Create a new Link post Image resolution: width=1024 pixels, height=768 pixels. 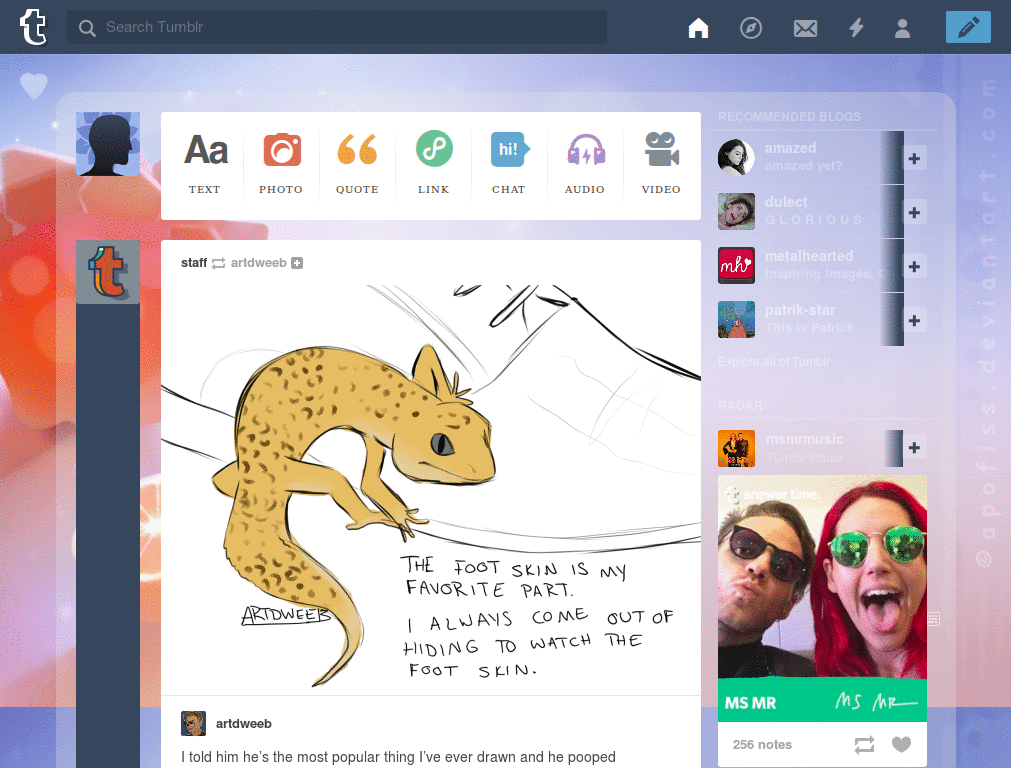[x=434, y=163]
